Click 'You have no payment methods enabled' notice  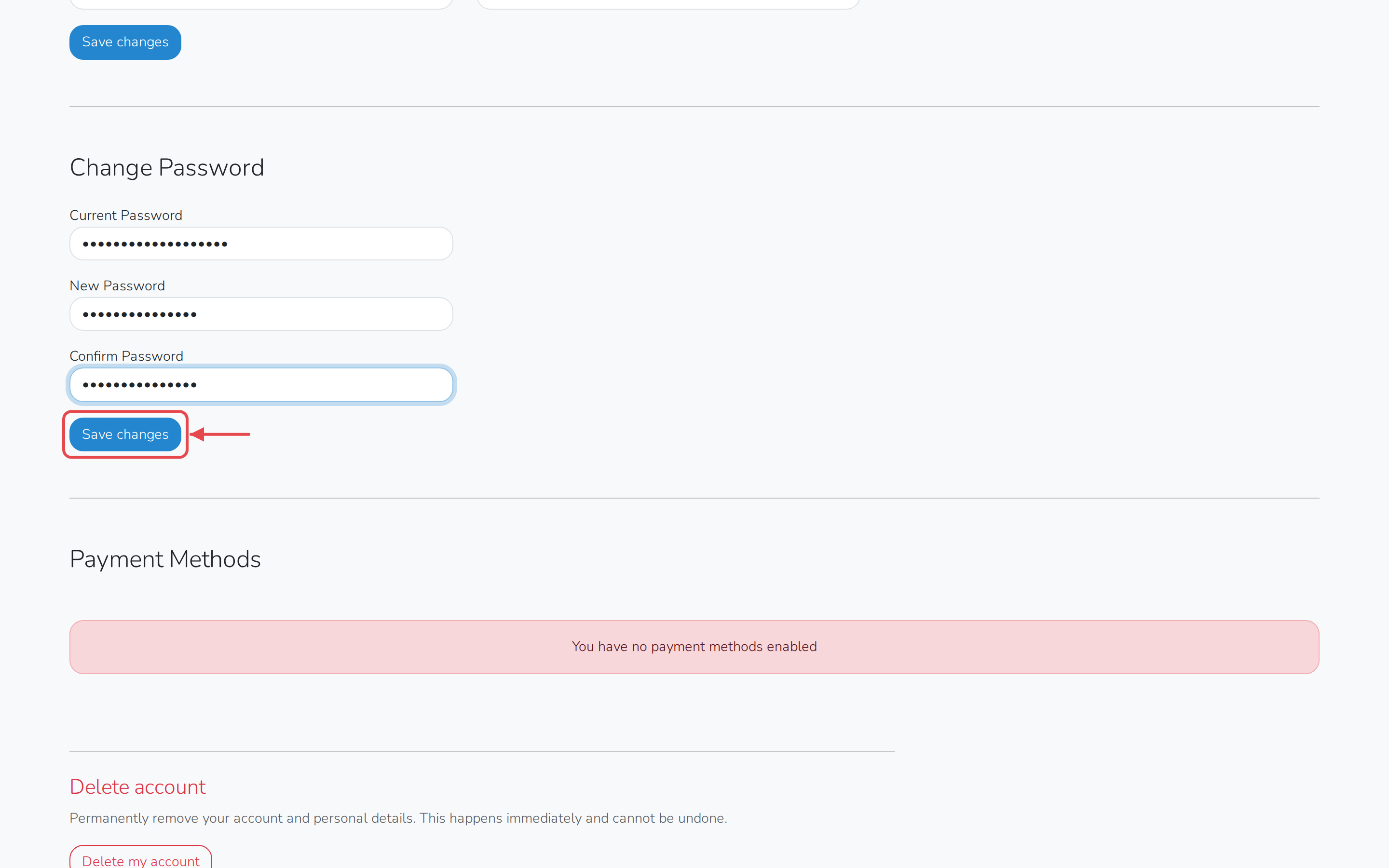pyautogui.click(x=694, y=646)
